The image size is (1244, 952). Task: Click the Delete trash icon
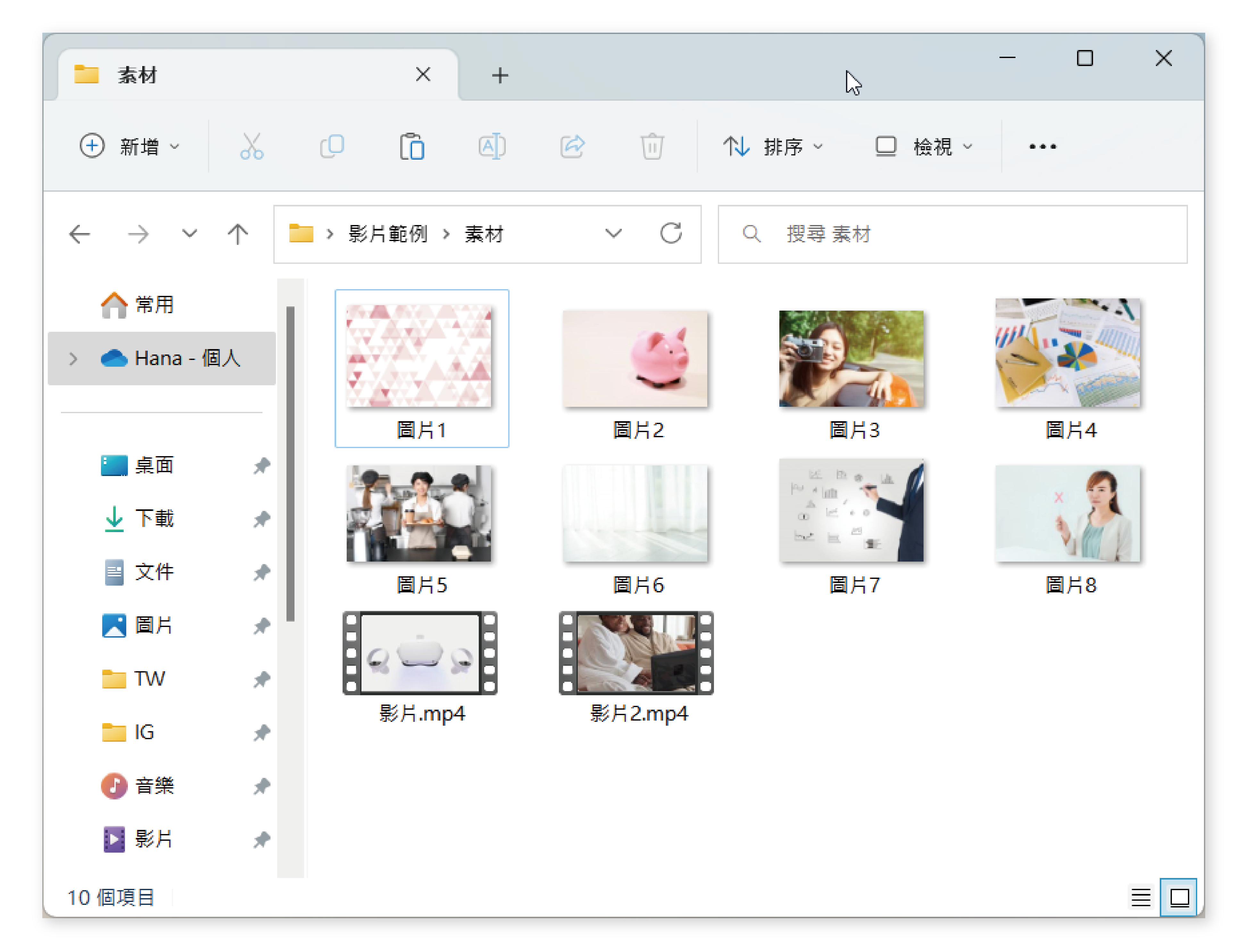point(652,146)
